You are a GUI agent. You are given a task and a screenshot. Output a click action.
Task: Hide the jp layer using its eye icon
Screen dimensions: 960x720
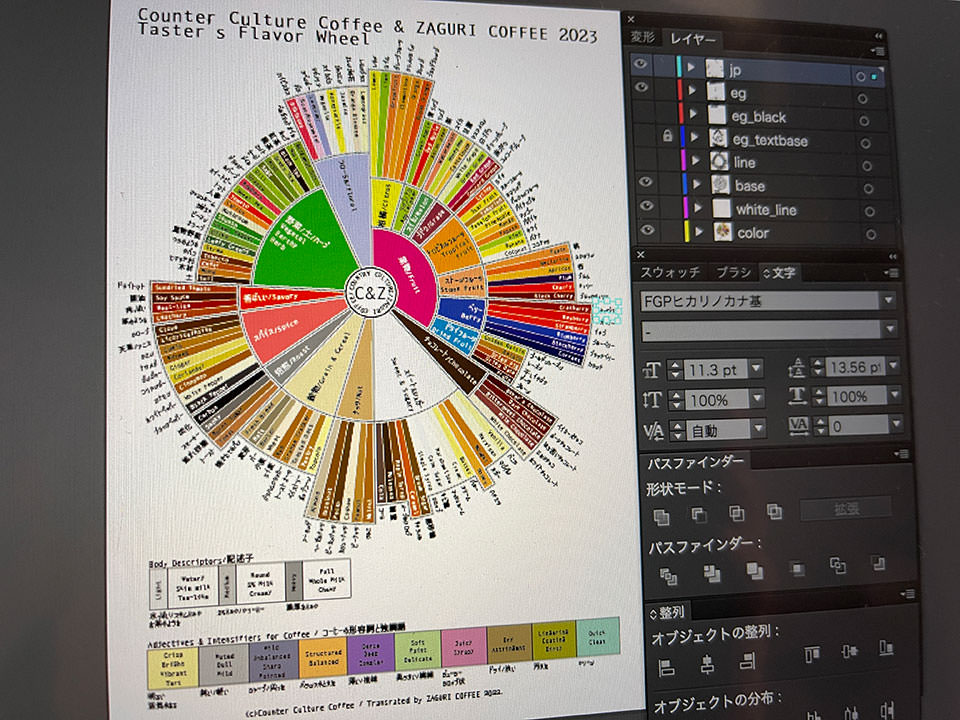[x=641, y=65]
